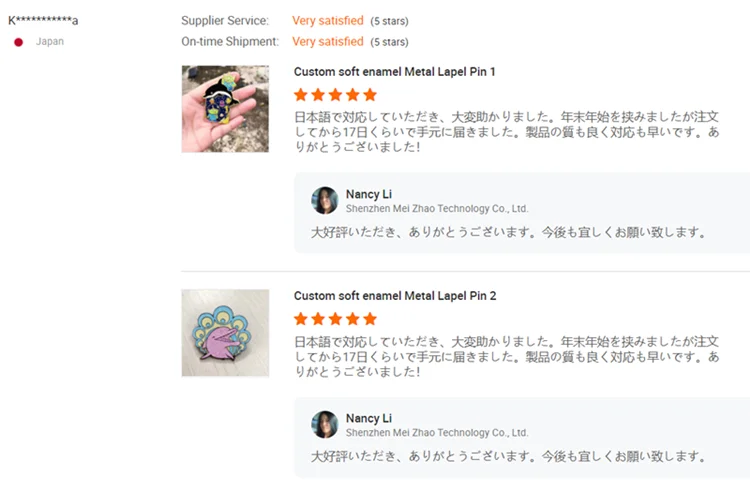
Task: Click Nancy Li's avatar in first reply
Action: click(x=324, y=200)
